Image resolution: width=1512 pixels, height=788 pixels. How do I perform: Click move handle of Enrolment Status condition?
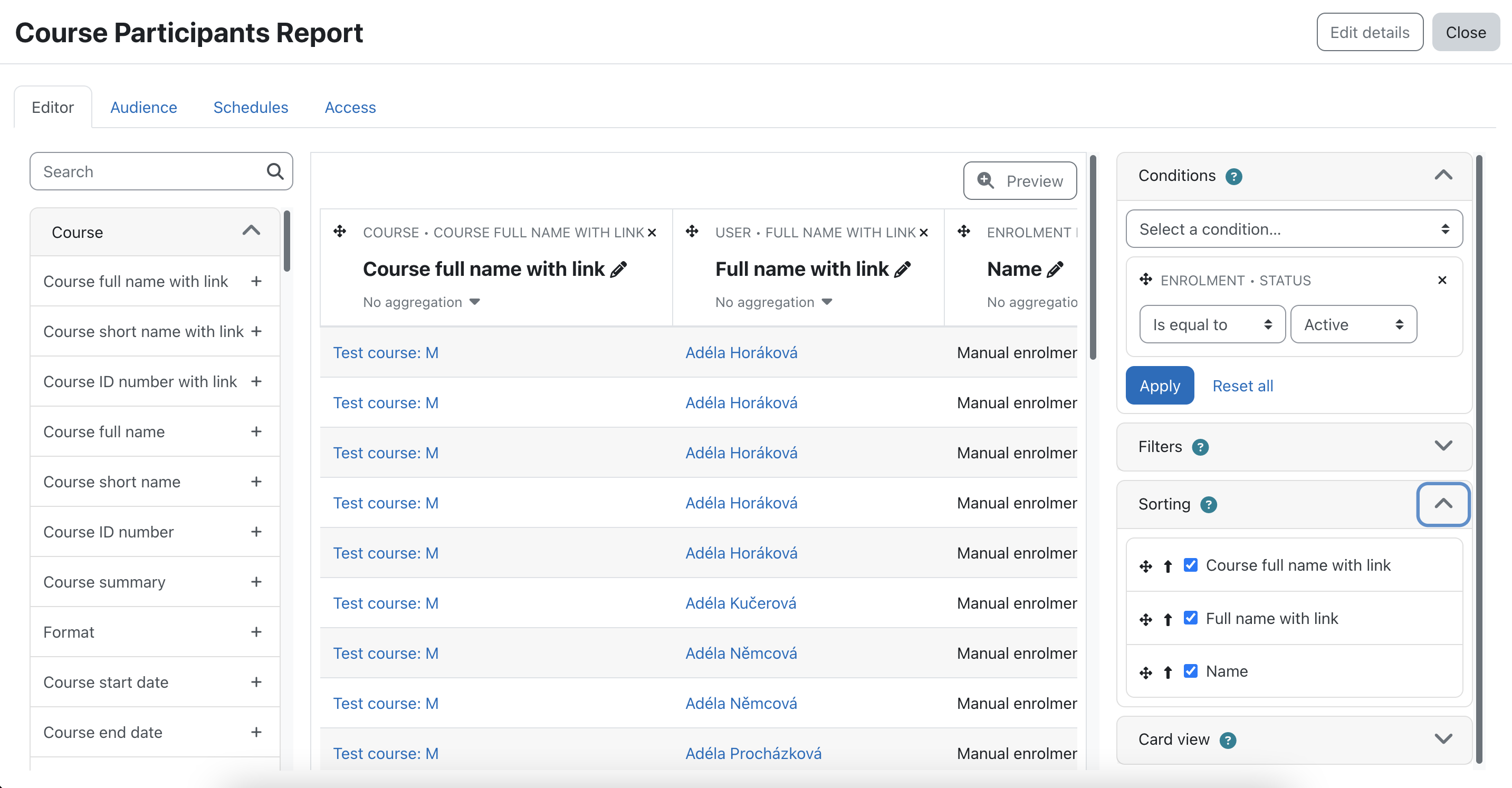coord(1146,280)
